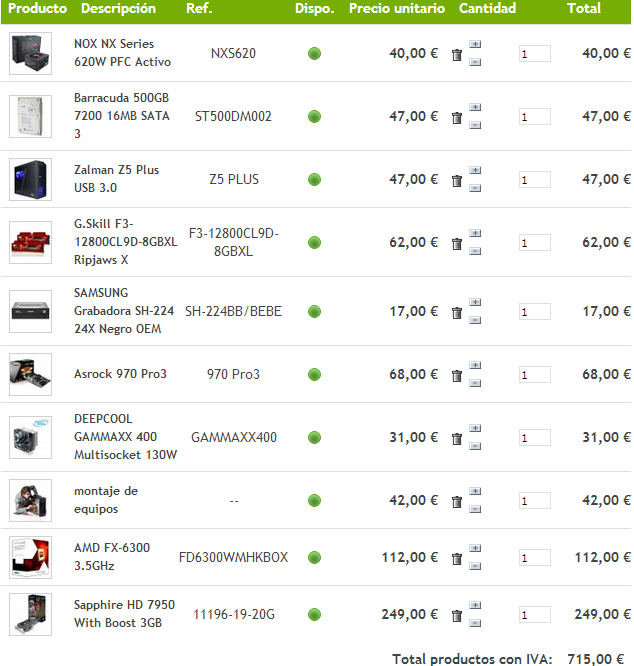634x666 pixels.
Task: Click the quantity field for Asrock 970 Pro3
Action: coord(535,375)
